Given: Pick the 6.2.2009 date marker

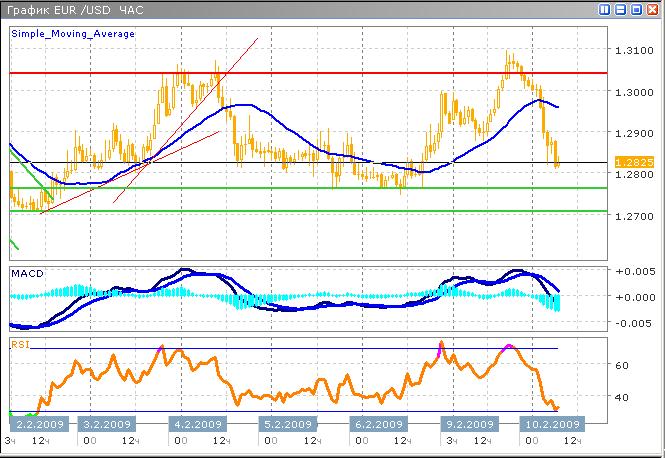Looking at the screenshot, I should point(378,424).
